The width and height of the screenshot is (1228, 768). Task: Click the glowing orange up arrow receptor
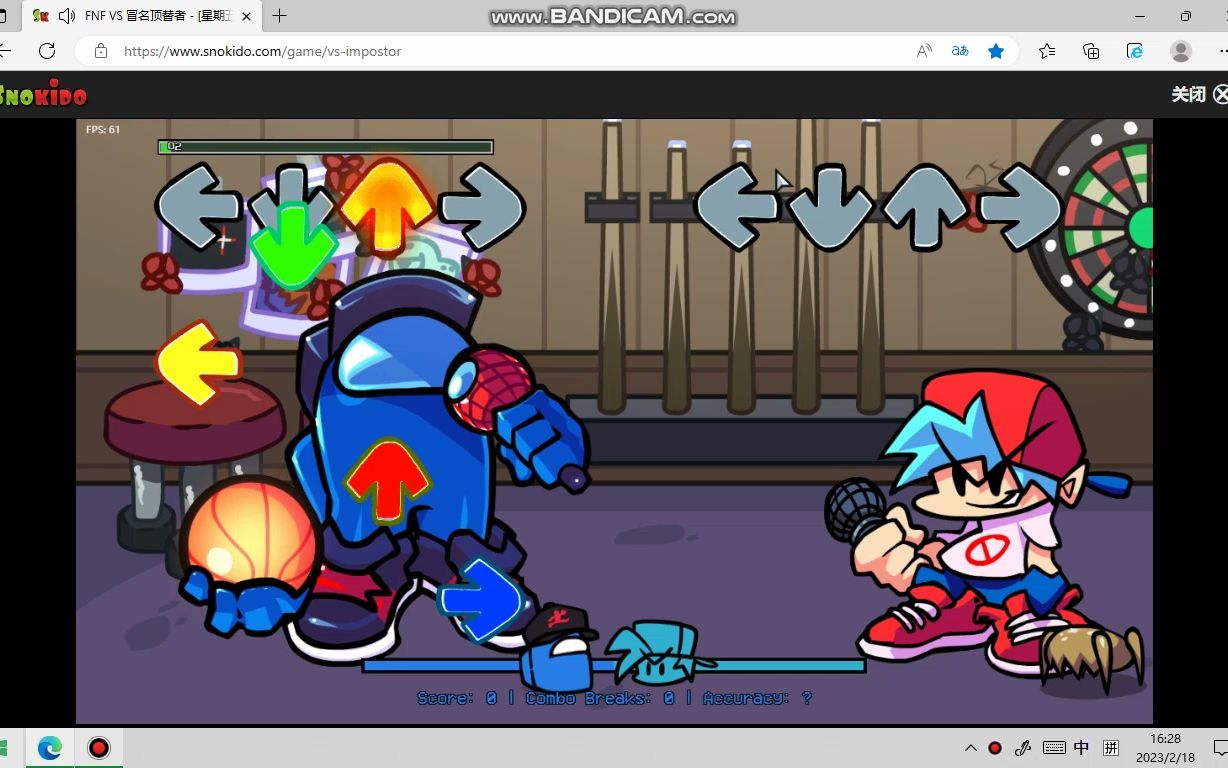[x=387, y=206]
